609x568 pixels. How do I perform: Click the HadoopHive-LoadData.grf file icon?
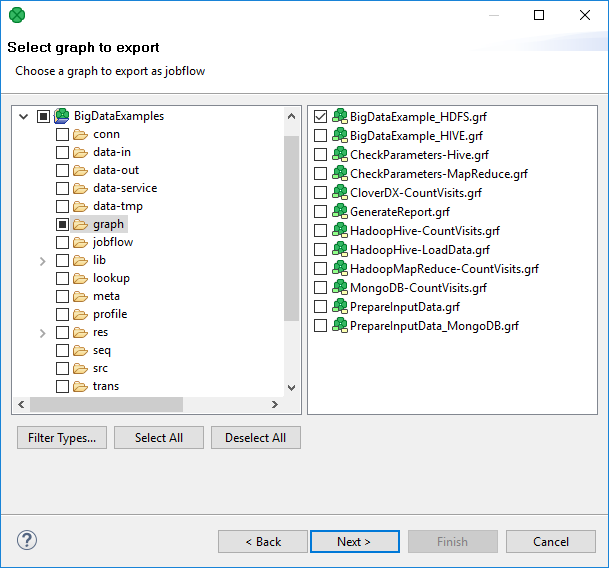(x=339, y=250)
